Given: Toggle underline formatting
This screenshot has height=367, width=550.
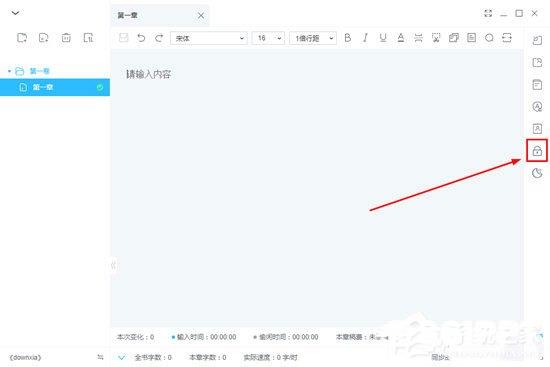Looking at the screenshot, I should [383, 38].
